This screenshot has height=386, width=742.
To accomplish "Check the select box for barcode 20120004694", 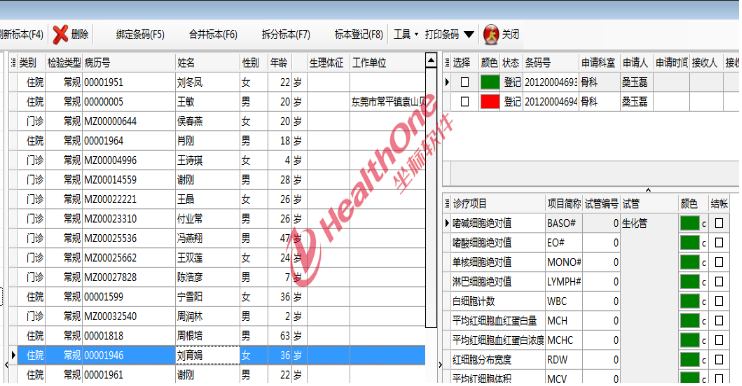I will coord(465,102).
